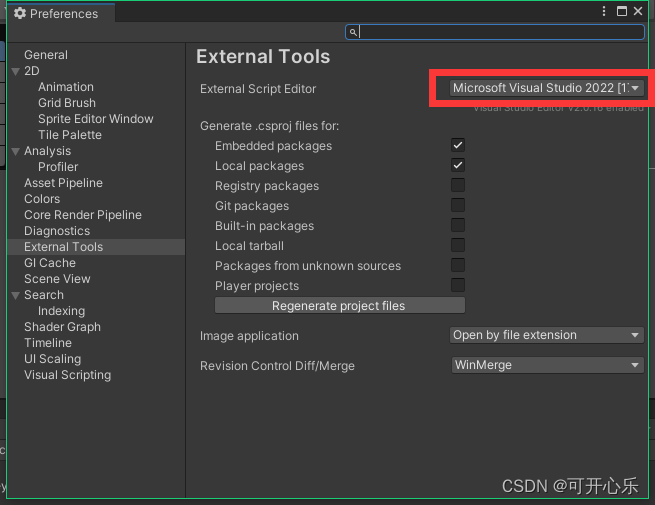
Task: Click the Generate .csproj files for label
Action: pyautogui.click(x=269, y=126)
